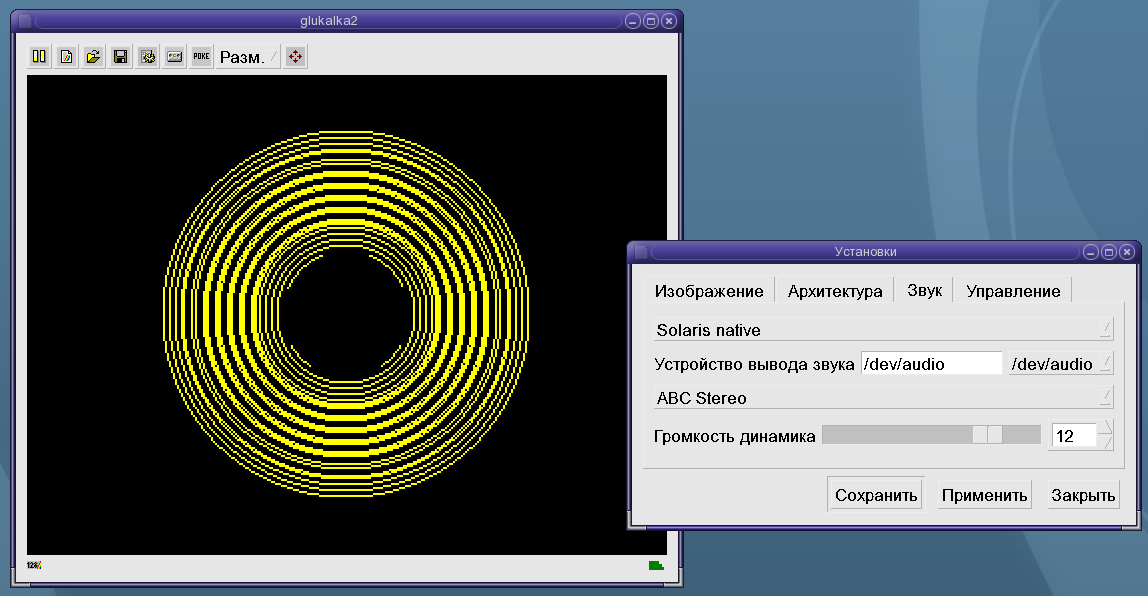The width and height of the screenshot is (1148, 596).
Task: Open the glukalka2 window menu icon
Action: [25, 21]
